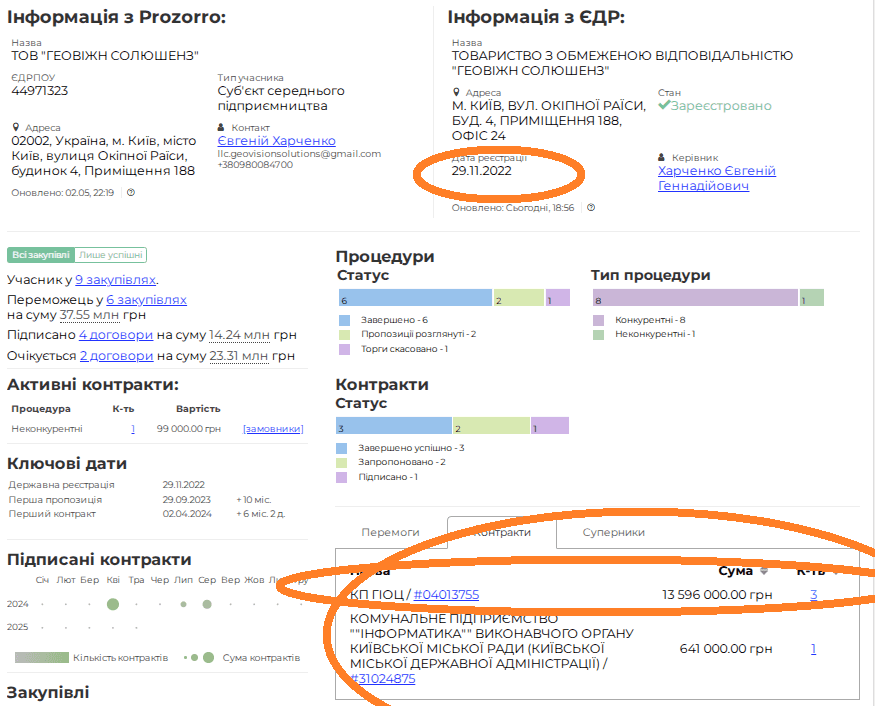Click the location pin icon in ЄДР address
Image resolution: width=875 pixels, height=706 pixels.
pyautogui.click(x=456, y=93)
